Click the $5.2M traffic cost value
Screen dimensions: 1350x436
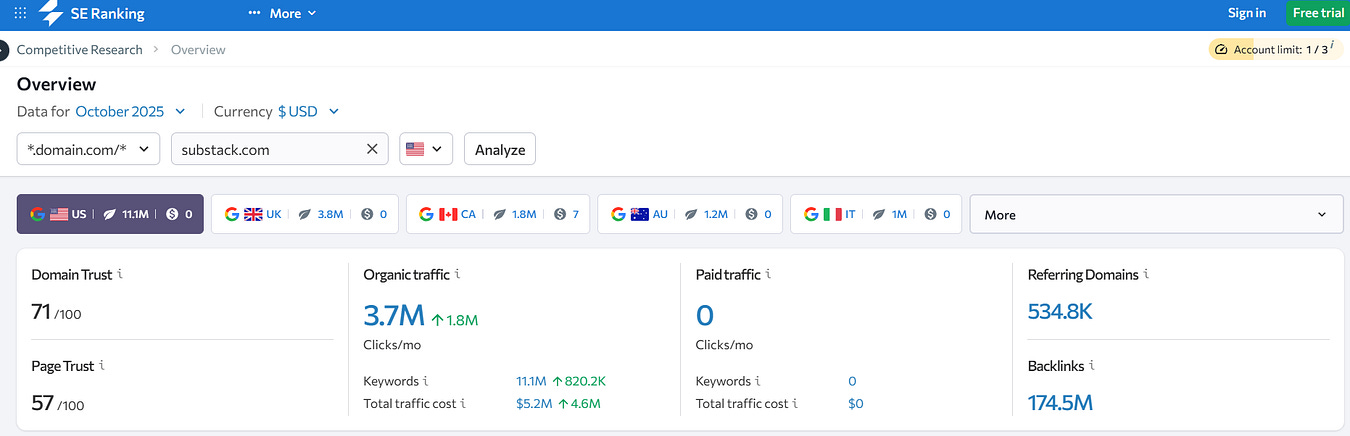[534, 404]
